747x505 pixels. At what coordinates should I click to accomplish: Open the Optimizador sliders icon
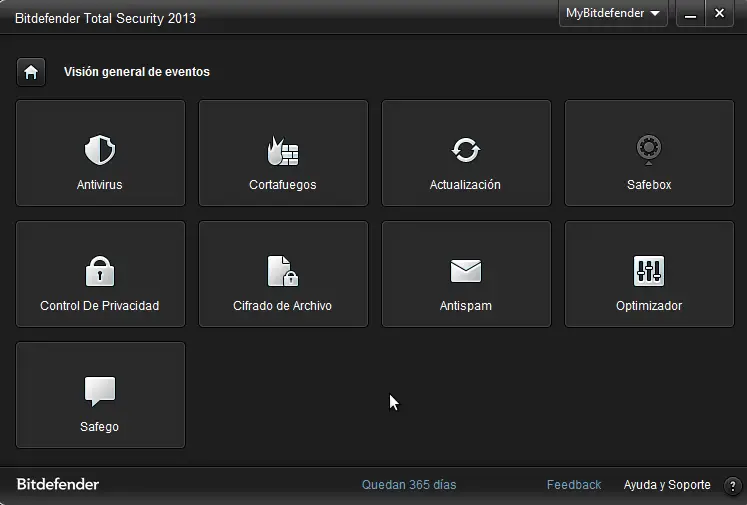[x=649, y=271]
